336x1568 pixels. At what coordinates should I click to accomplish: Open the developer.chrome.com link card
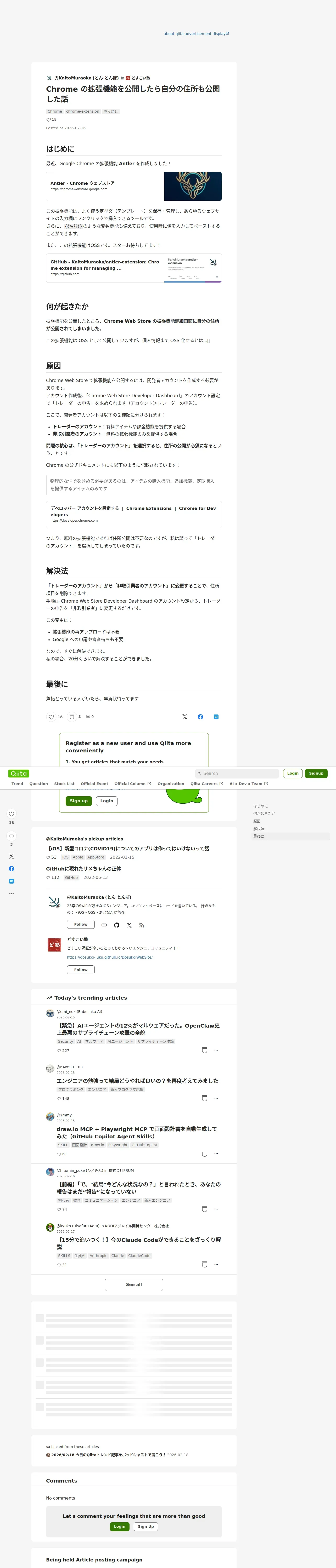pyautogui.click(x=133, y=514)
